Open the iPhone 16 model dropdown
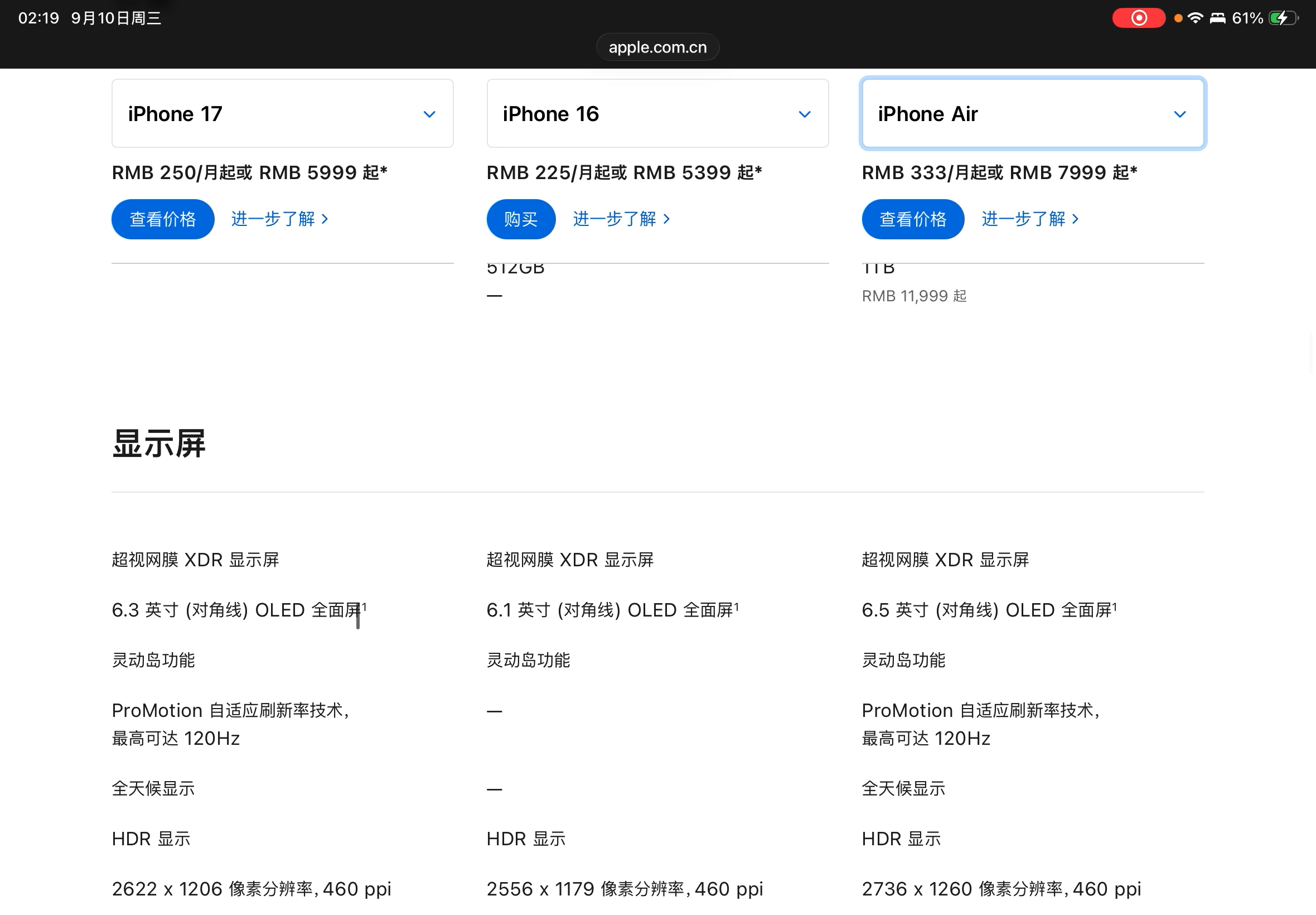The height and width of the screenshot is (915, 1316). point(657,113)
